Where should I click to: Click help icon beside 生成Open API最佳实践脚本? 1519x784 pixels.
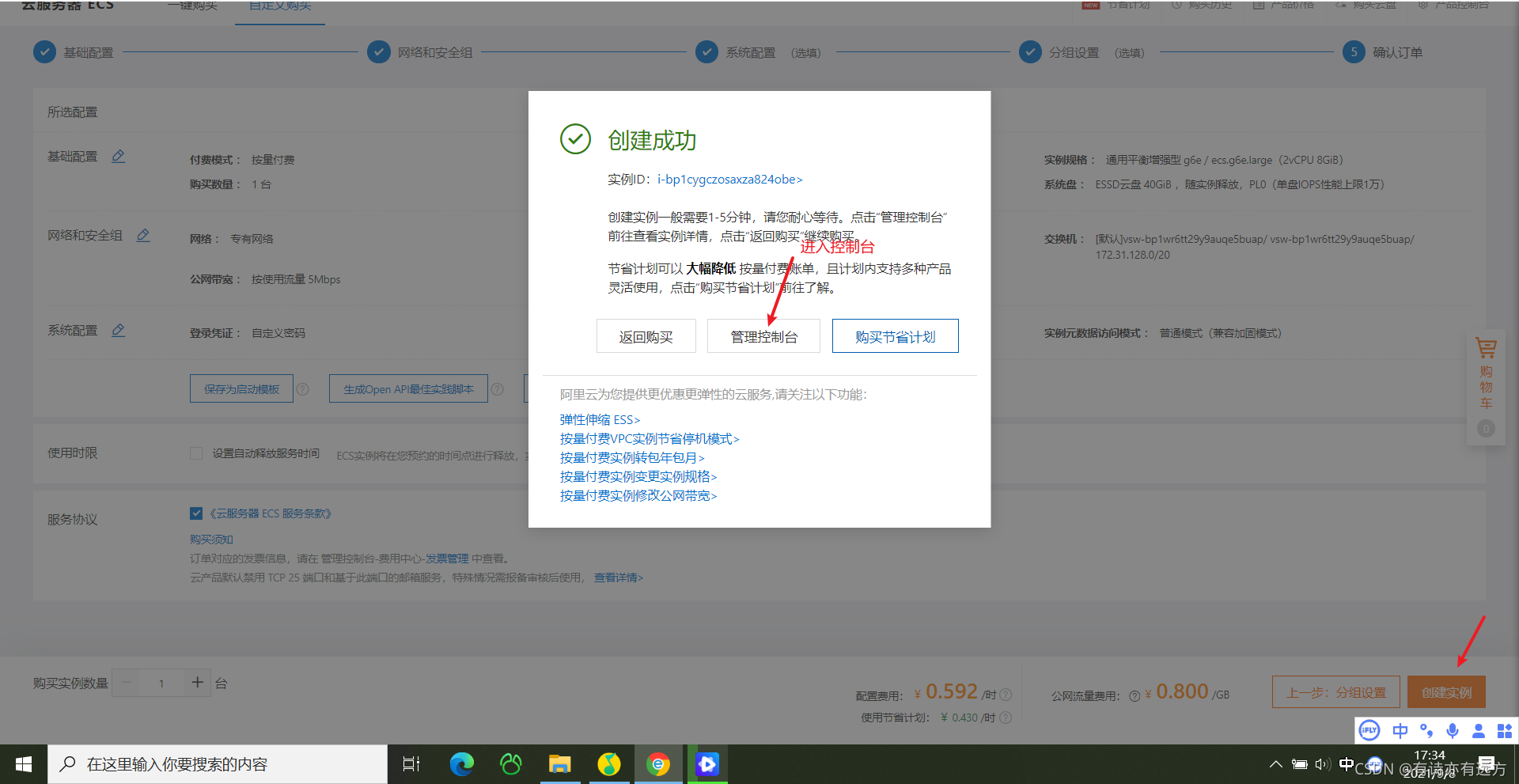pyautogui.click(x=497, y=388)
